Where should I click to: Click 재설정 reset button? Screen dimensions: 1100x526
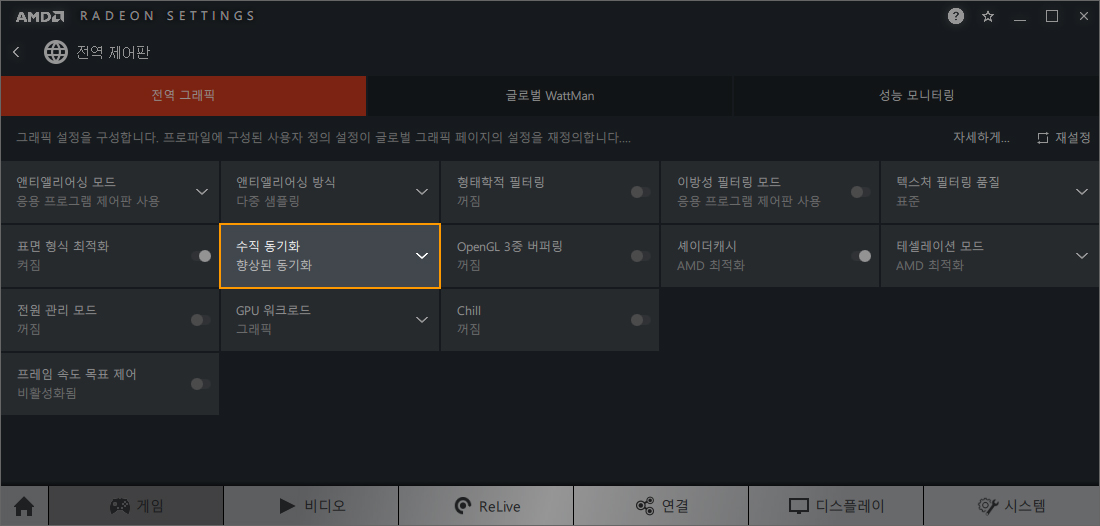tap(1064, 138)
